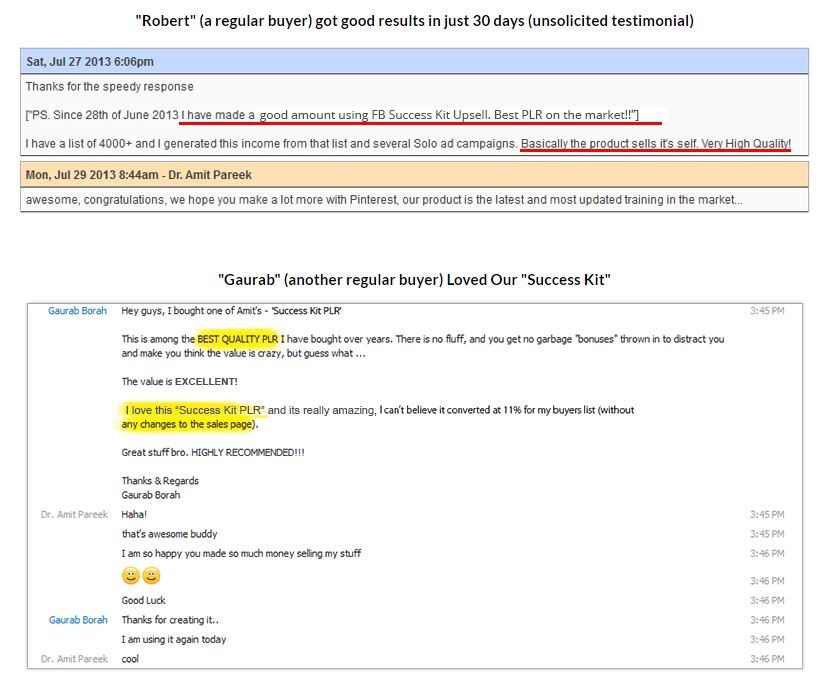
Task: Click "Thanks for the speedy response" line
Action: coord(110,86)
